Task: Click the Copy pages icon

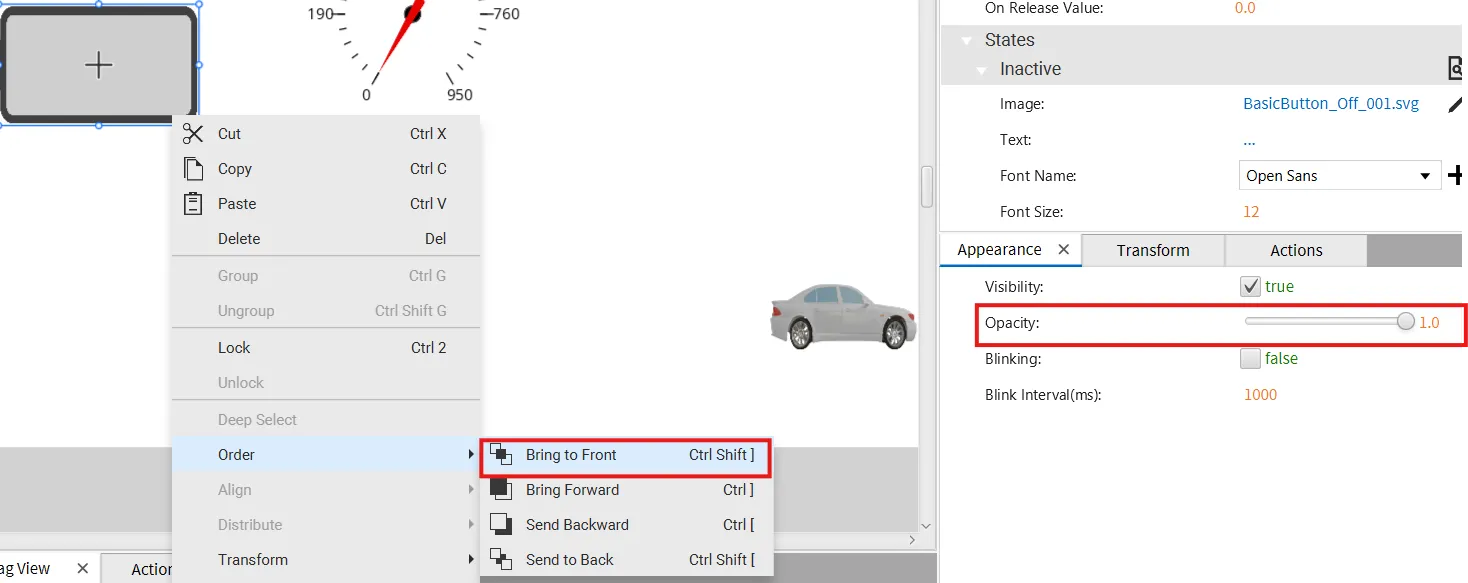Action: 193,169
